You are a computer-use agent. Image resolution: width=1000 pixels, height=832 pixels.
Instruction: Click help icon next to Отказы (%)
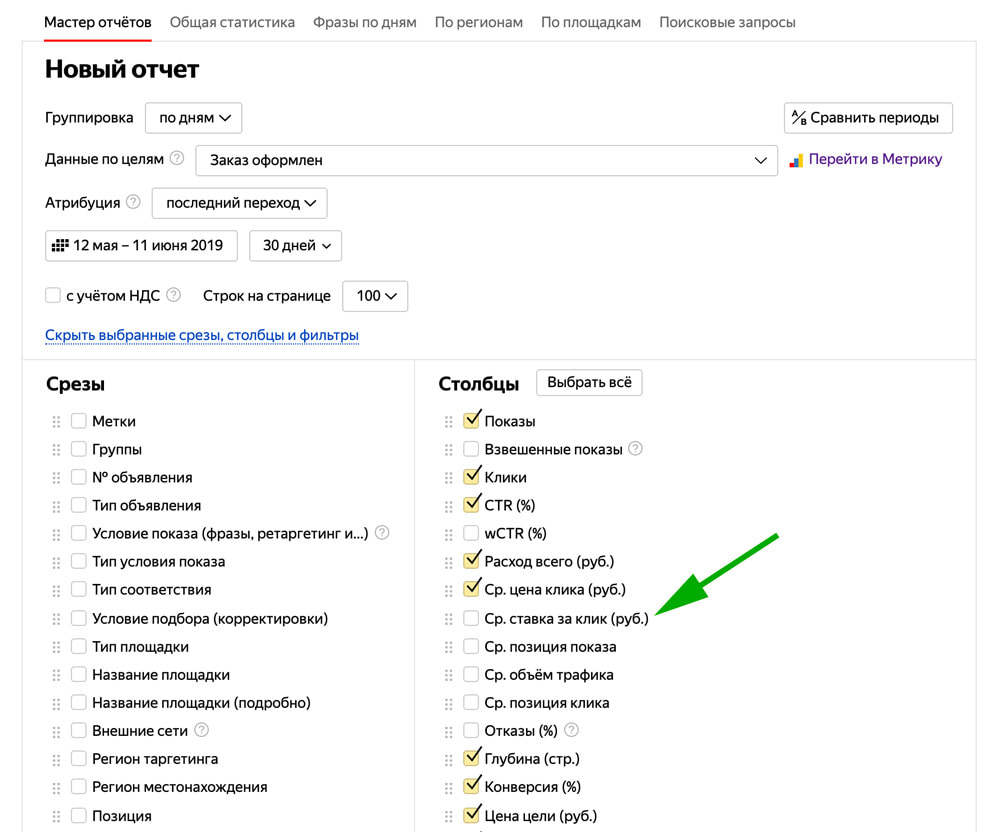tap(571, 729)
